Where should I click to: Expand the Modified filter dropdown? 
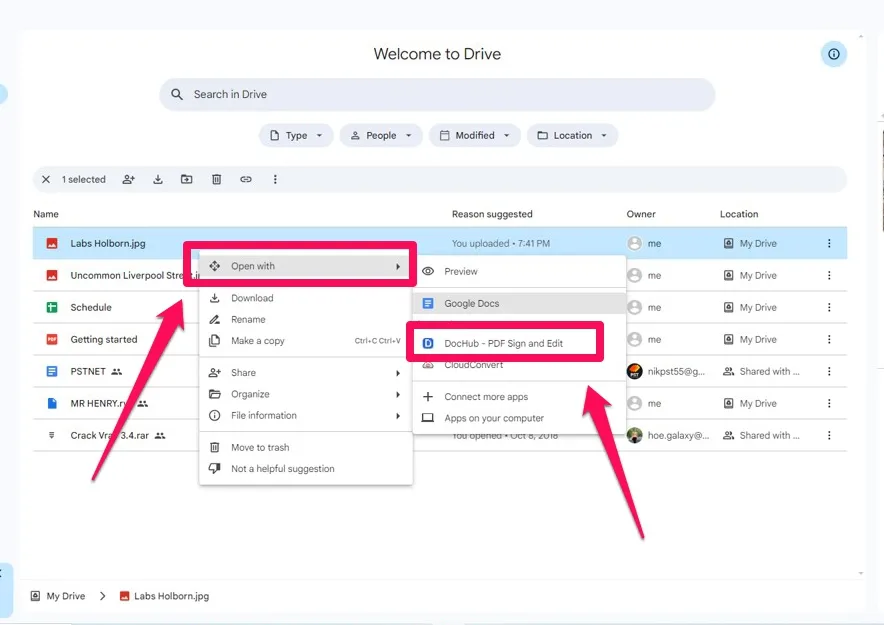tap(473, 135)
